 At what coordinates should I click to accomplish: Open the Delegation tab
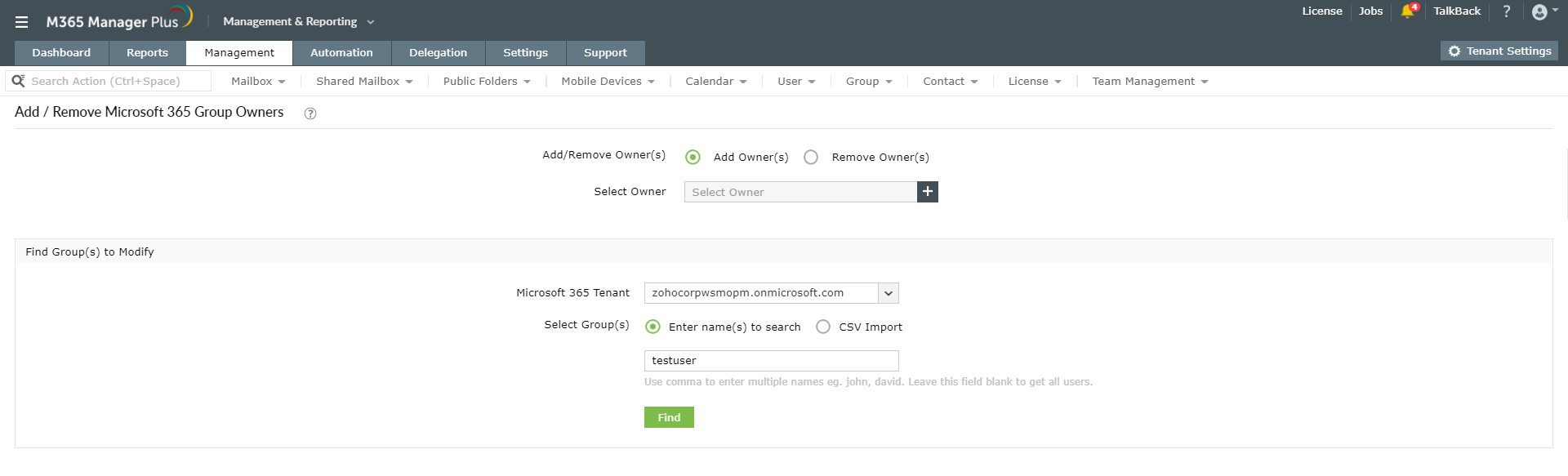(x=438, y=53)
